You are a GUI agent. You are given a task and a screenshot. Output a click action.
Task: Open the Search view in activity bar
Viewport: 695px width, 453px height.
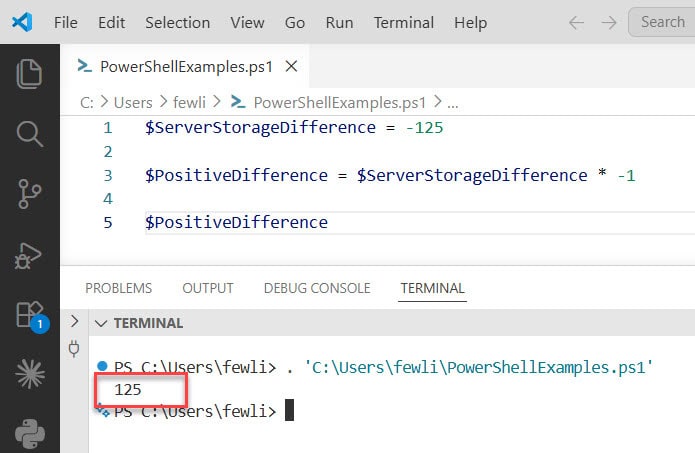coord(29,134)
